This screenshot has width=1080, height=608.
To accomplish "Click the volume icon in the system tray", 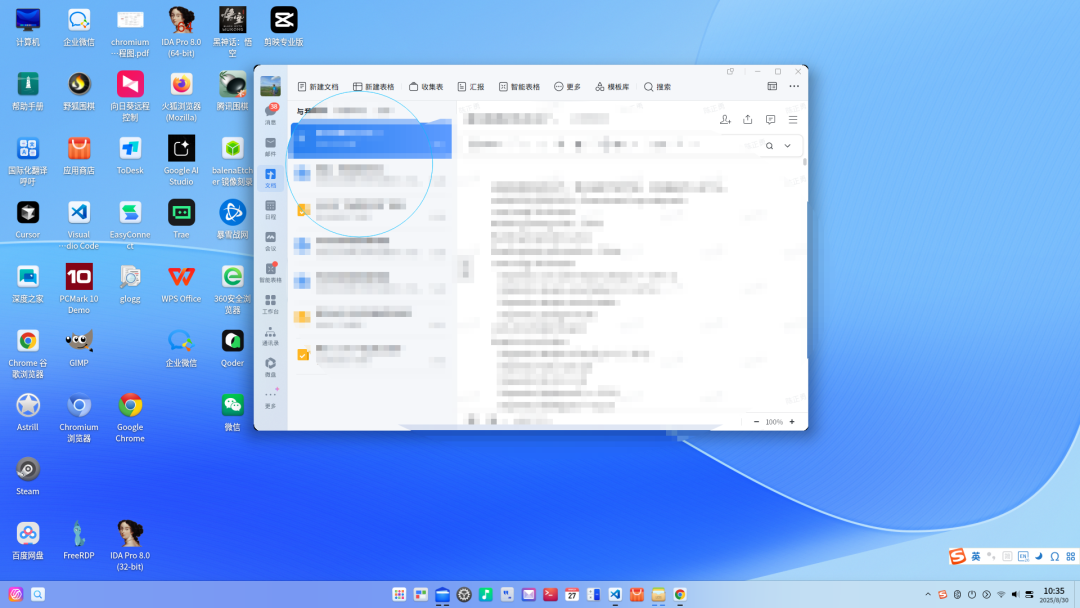I will coord(1015,594).
